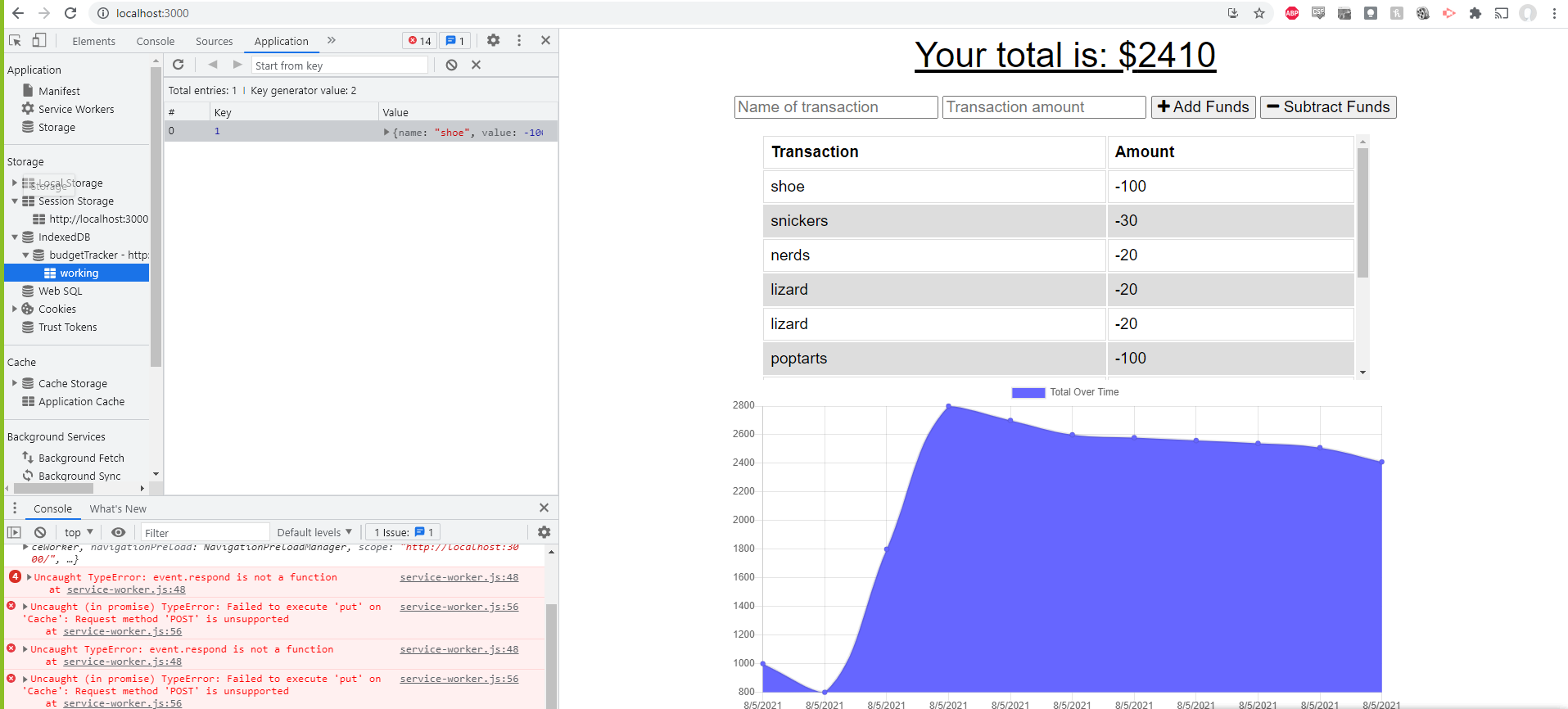Expand the Cookies tree node
This screenshot has width=1568, height=709.
coord(15,309)
